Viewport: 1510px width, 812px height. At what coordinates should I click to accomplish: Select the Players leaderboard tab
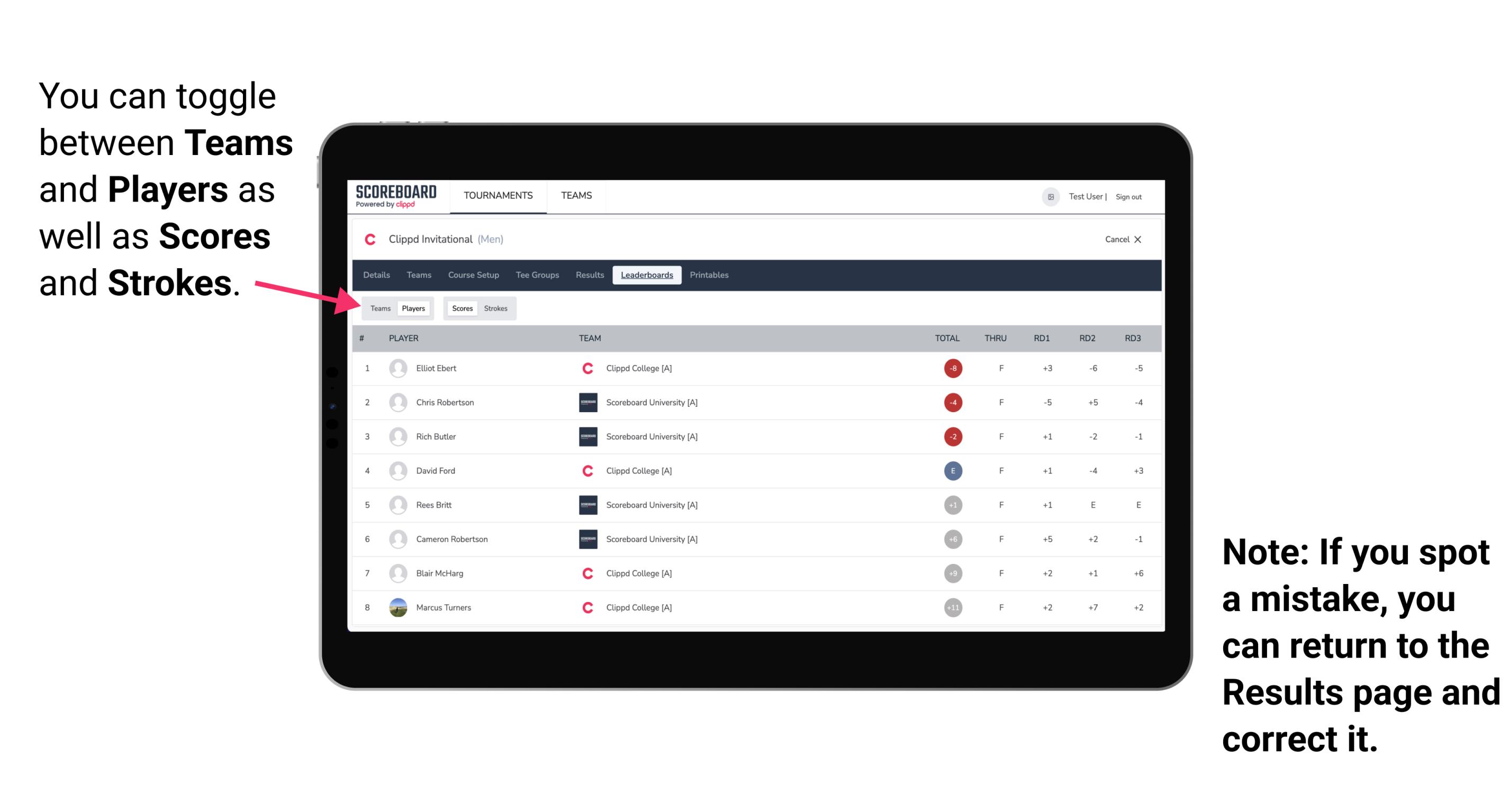[414, 308]
